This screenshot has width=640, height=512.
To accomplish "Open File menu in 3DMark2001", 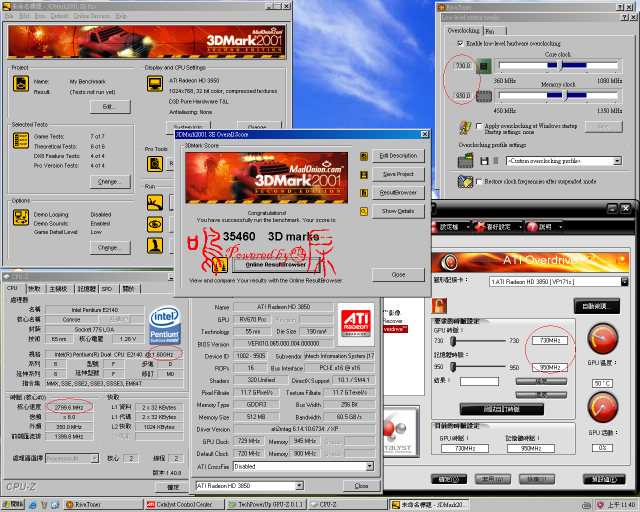I will (x=9, y=16).
